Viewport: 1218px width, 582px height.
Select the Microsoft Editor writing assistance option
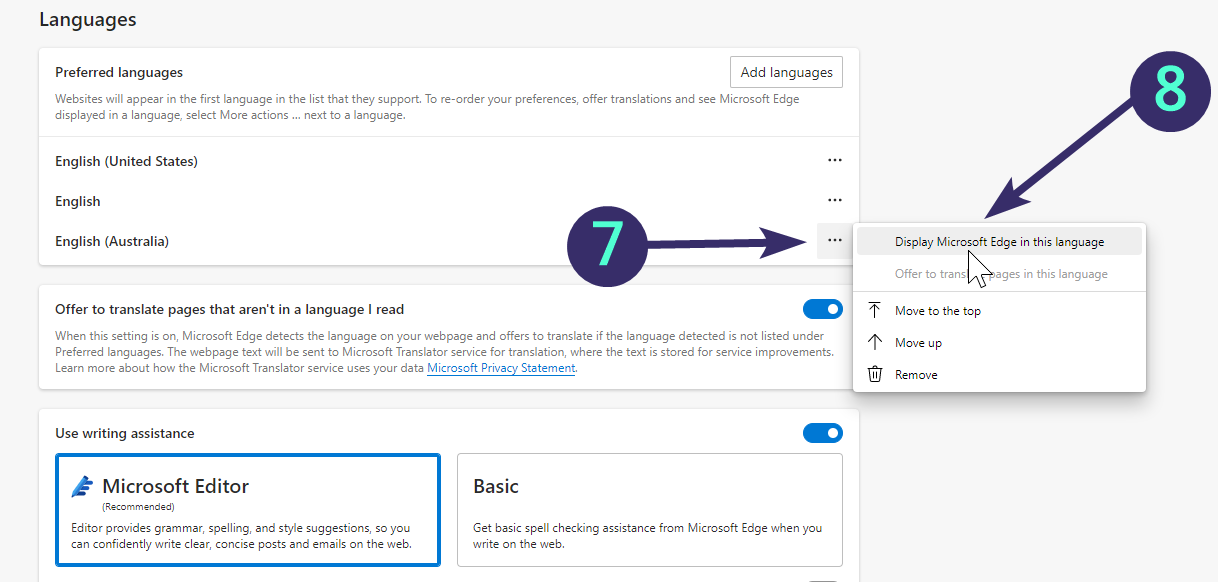248,510
